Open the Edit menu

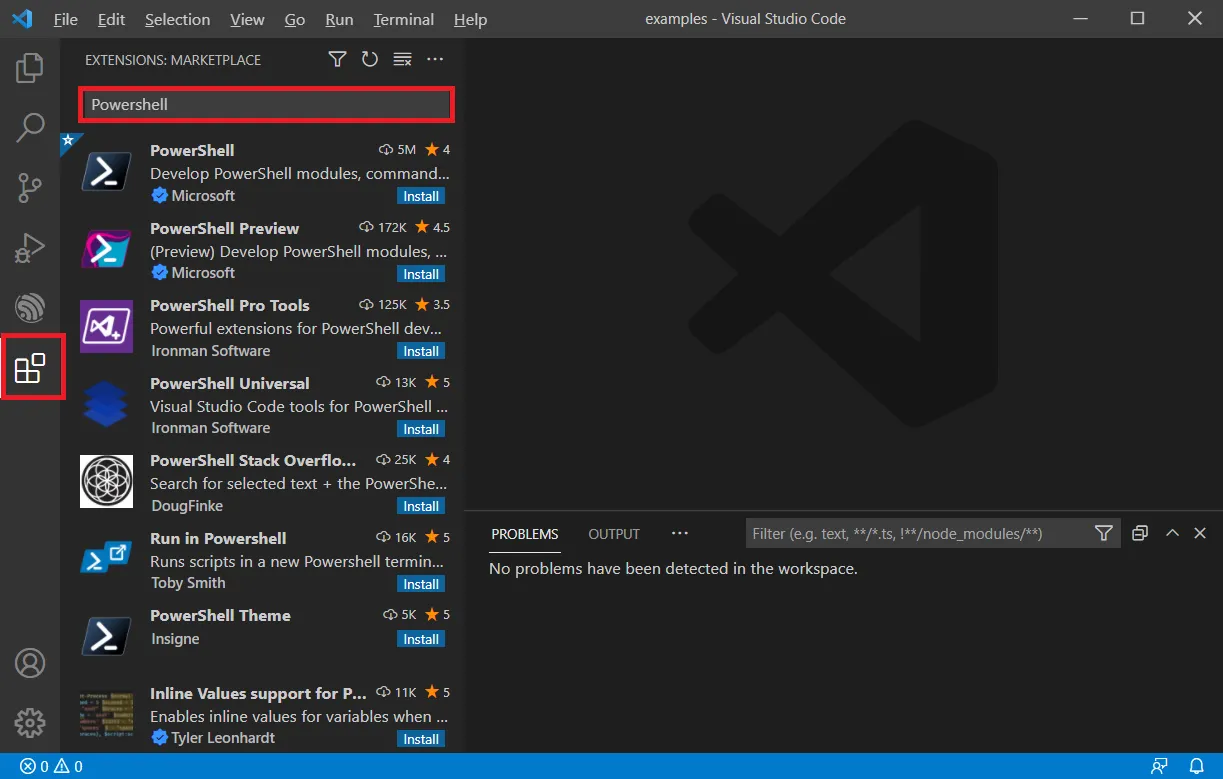[x=112, y=19]
